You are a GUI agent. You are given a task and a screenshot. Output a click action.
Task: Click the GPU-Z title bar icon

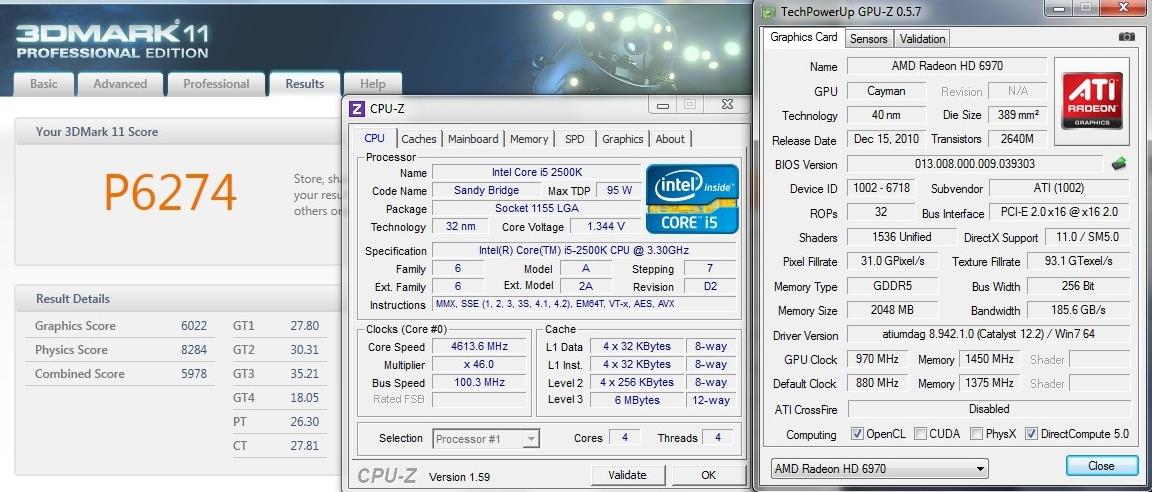(768, 11)
